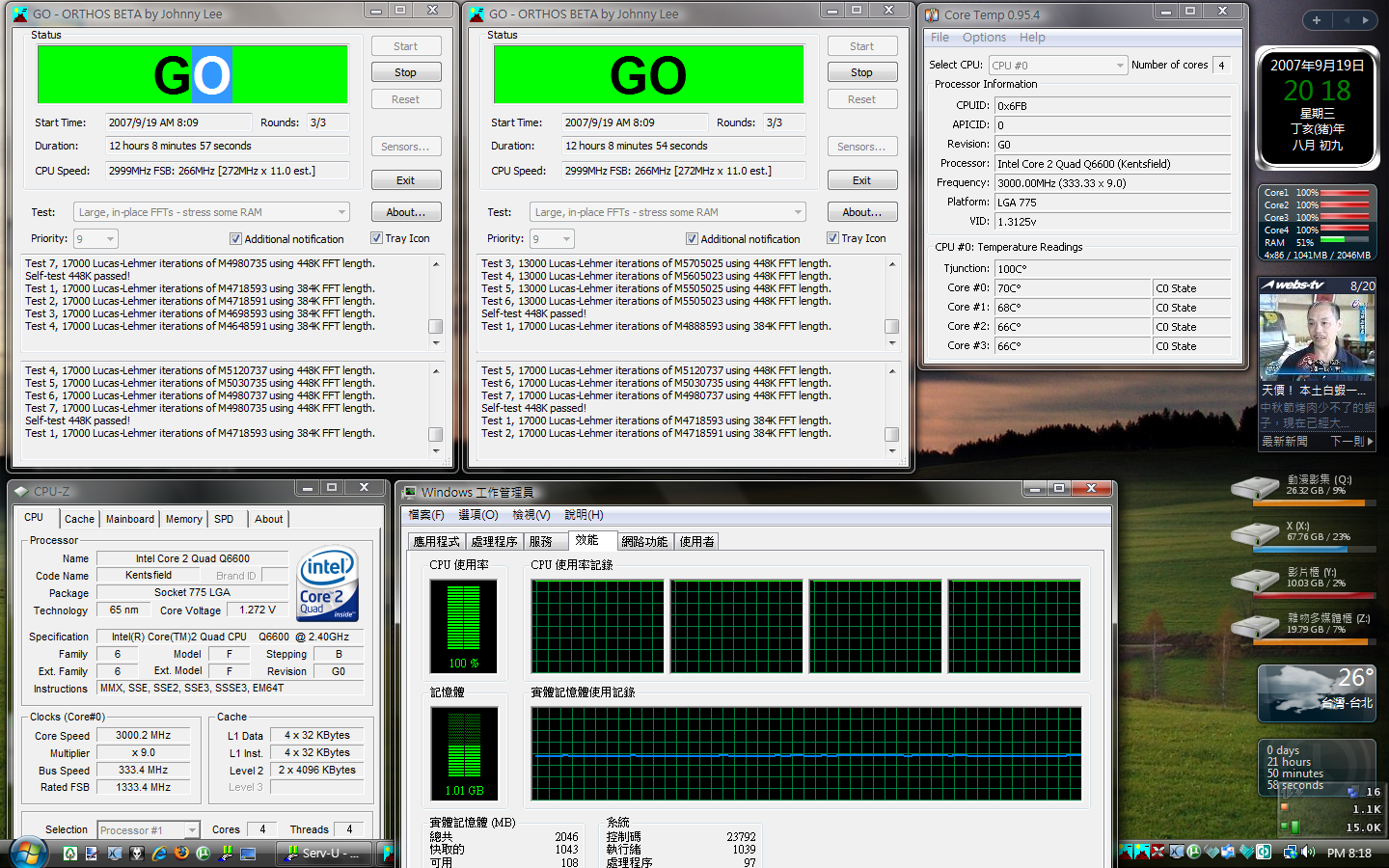This screenshot has width=1389, height=868.
Task: Open the volume speaker tray icon
Action: click(1308, 852)
